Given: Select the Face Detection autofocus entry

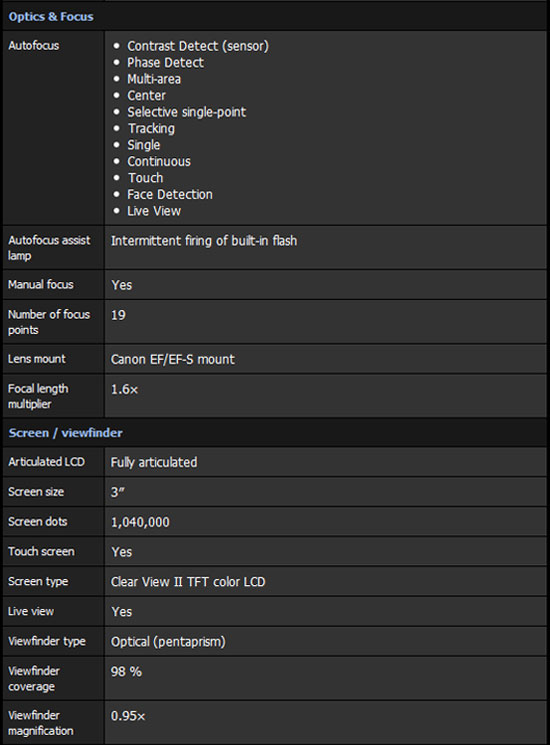Looking at the screenshot, I should 170,194.
